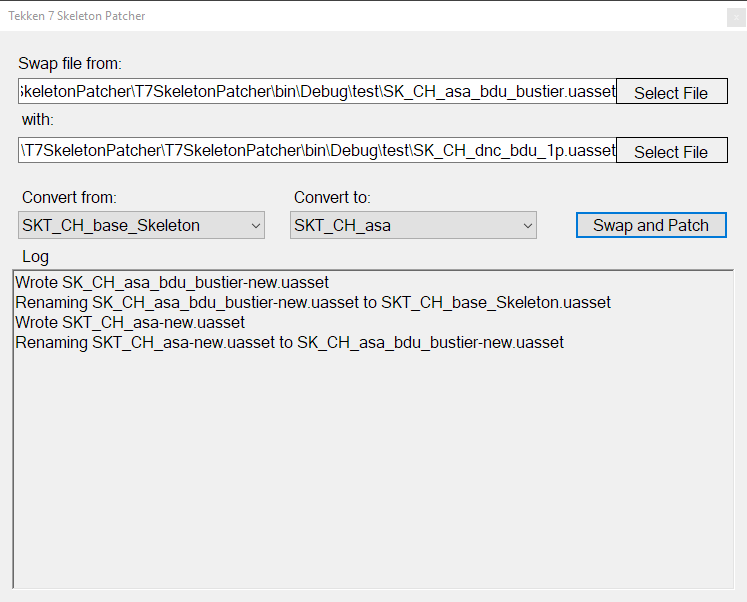Select the log line starting 'Renaming SKT_CH_asa-new.uasset'
The width and height of the screenshot is (747, 602).
[290, 342]
